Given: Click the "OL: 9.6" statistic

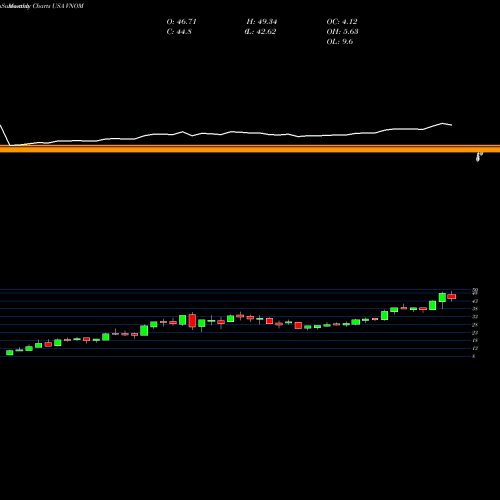Looking at the screenshot, I should tap(340, 42).
